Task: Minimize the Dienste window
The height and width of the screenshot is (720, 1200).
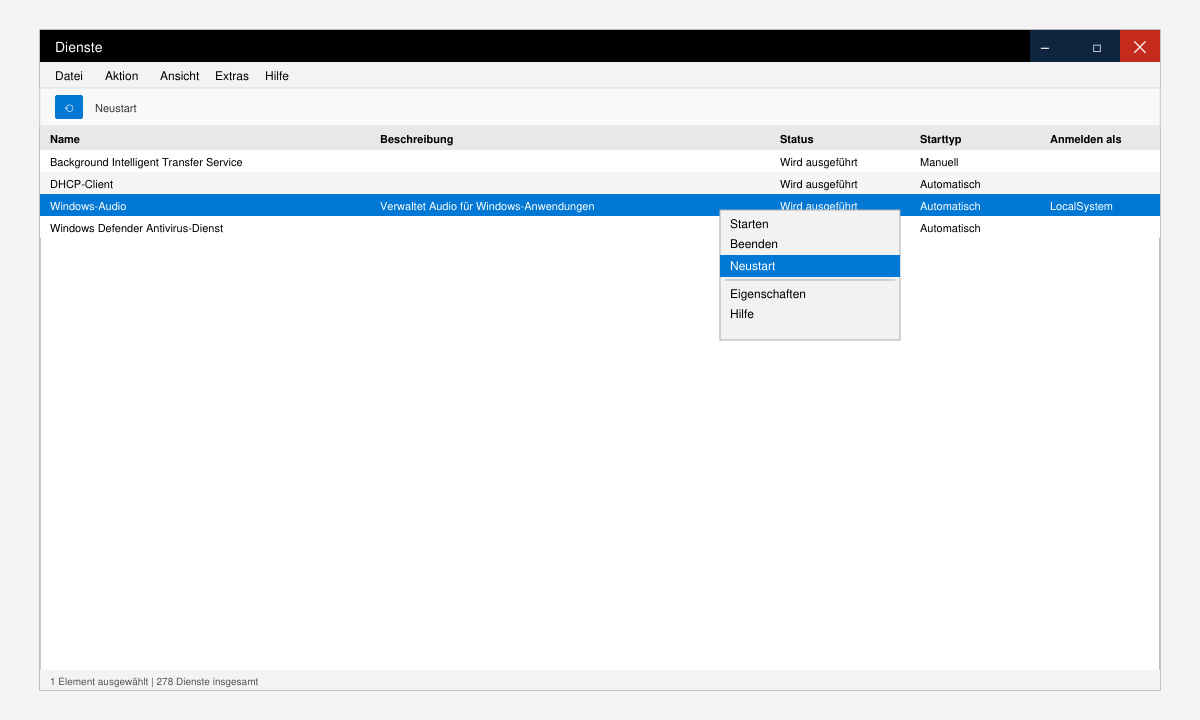Action: pos(1045,47)
